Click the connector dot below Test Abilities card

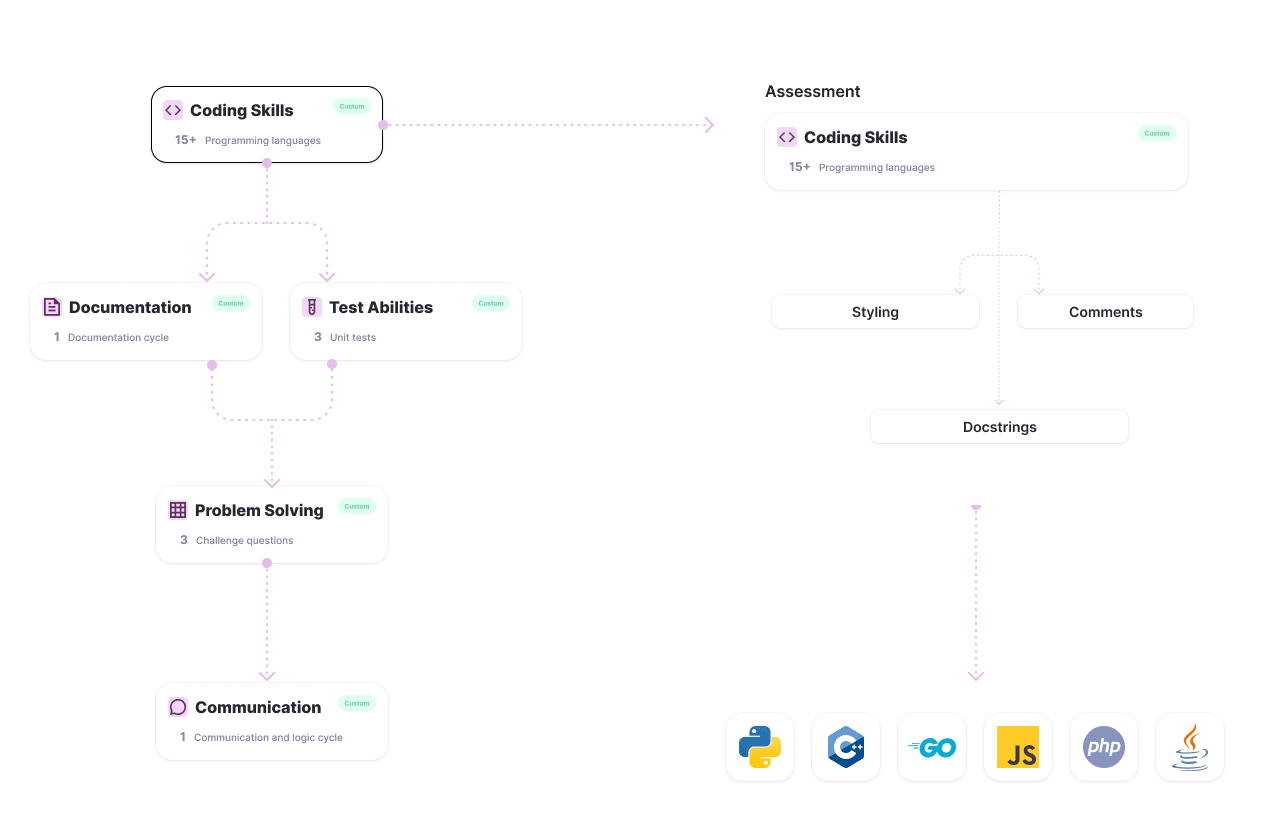click(x=332, y=365)
